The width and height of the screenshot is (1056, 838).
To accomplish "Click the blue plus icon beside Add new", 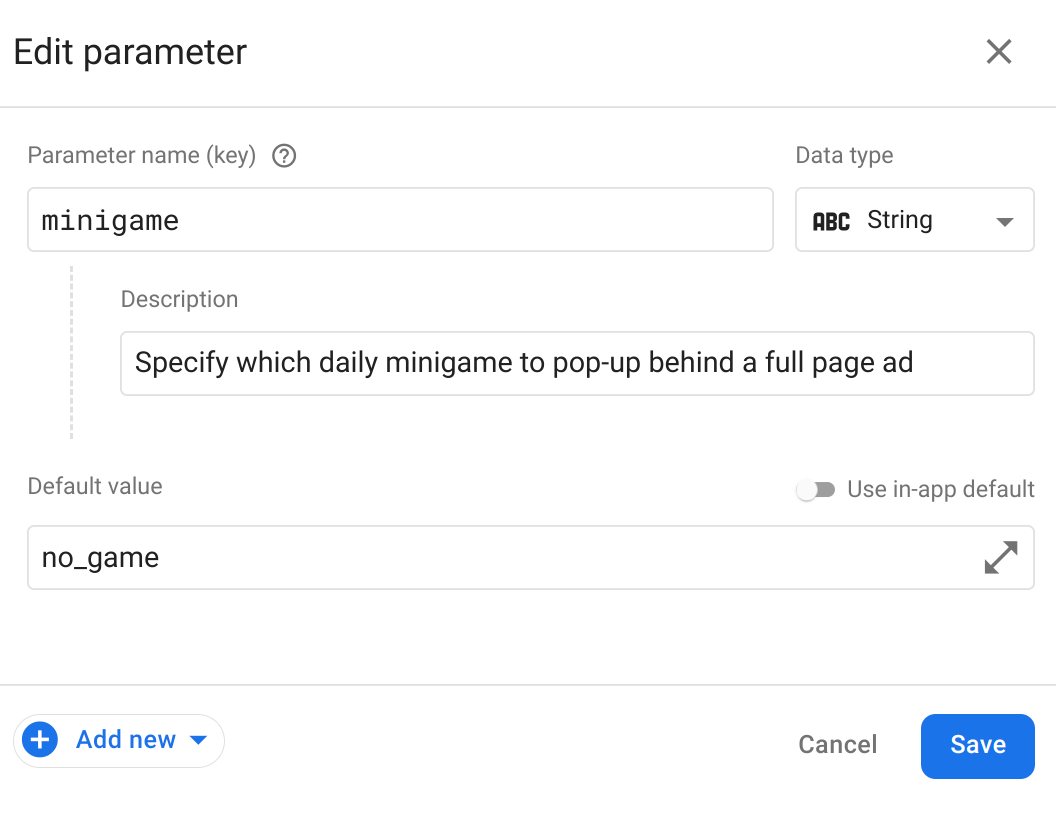I will [39, 740].
